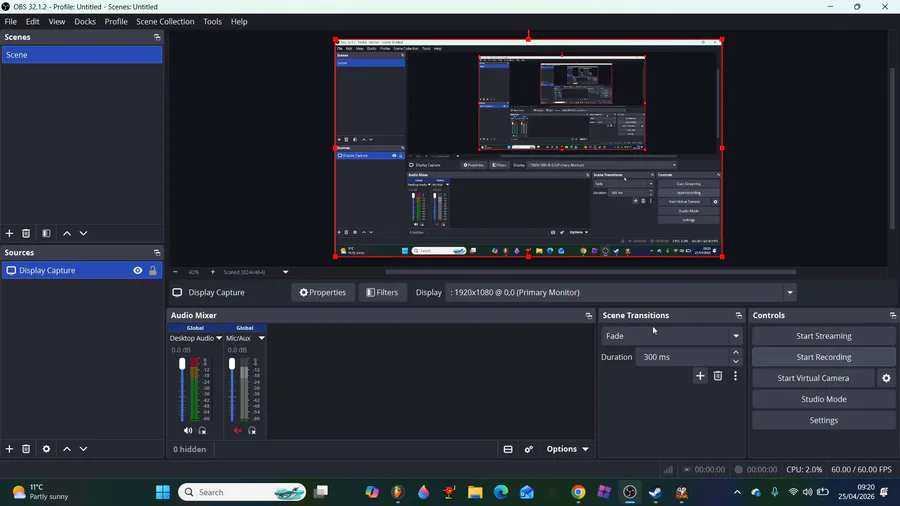
Task: Open source properties gear in Sources dock
Action: tap(46, 449)
